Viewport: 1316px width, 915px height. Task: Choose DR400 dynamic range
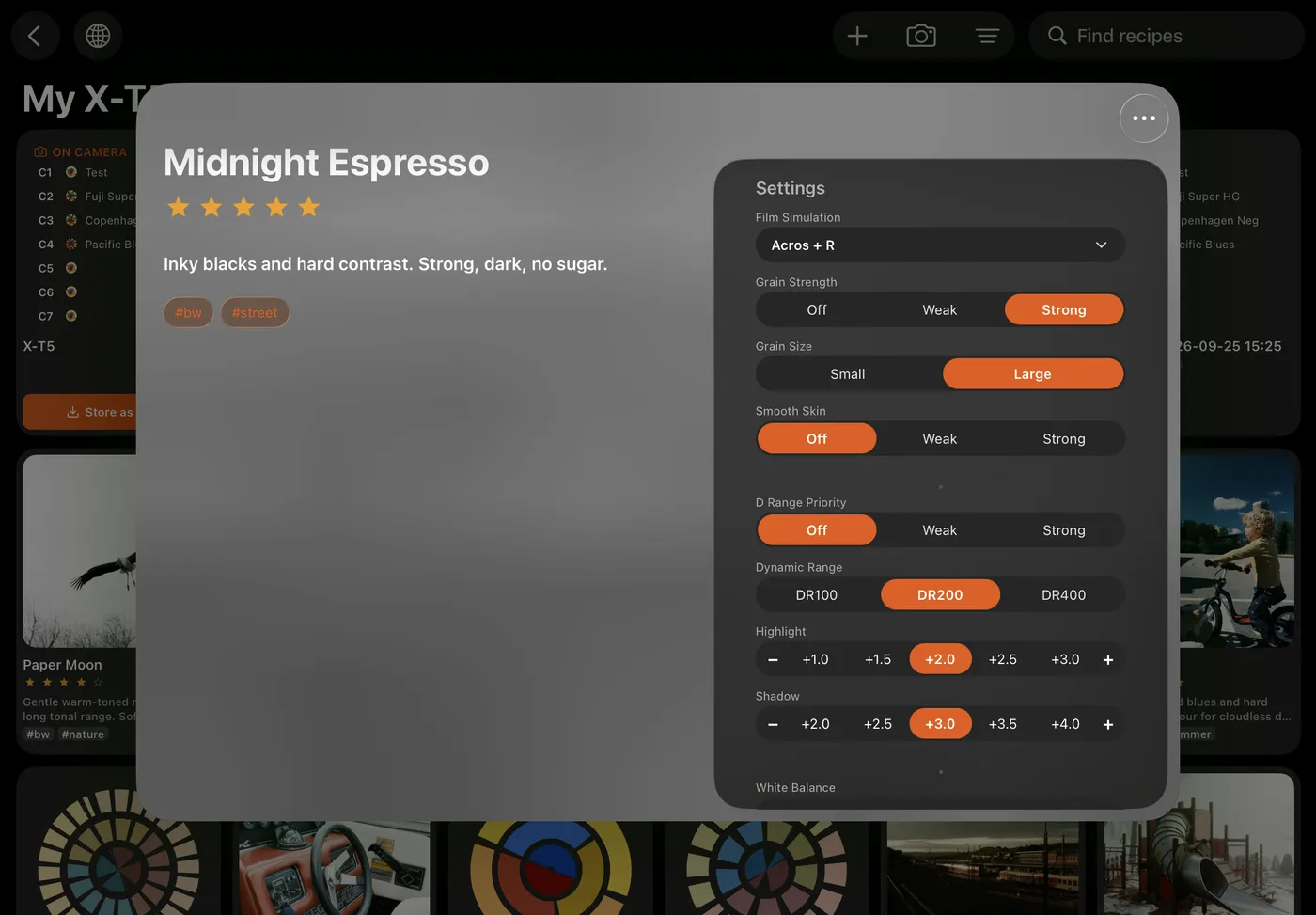(x=1064, y=595)
